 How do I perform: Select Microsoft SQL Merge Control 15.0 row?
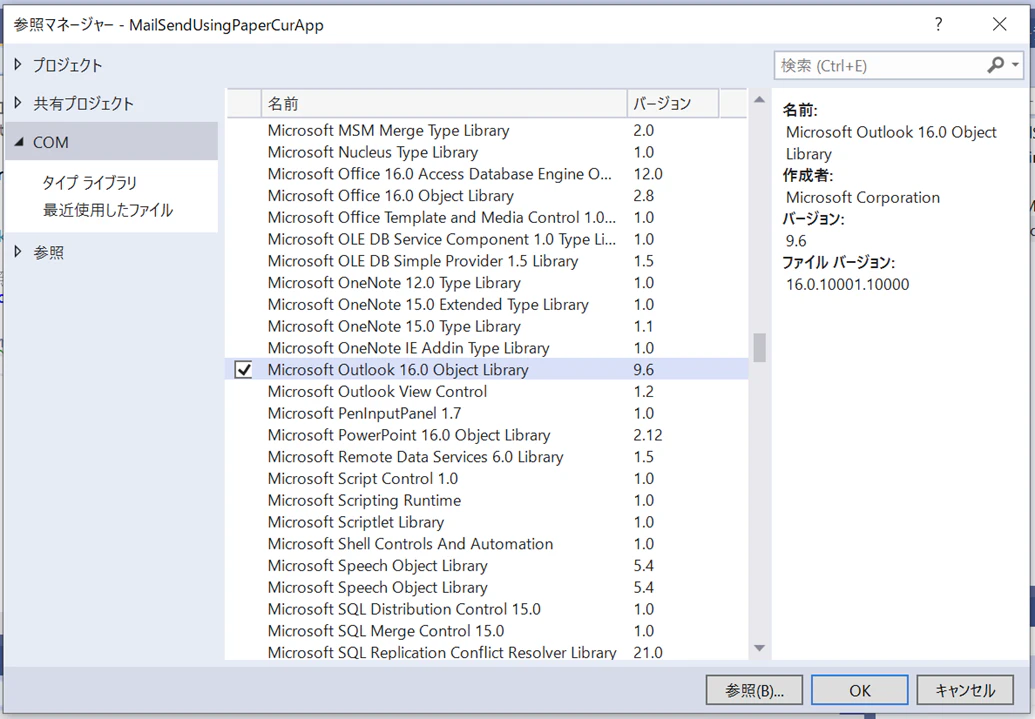(x=486, y=631)
